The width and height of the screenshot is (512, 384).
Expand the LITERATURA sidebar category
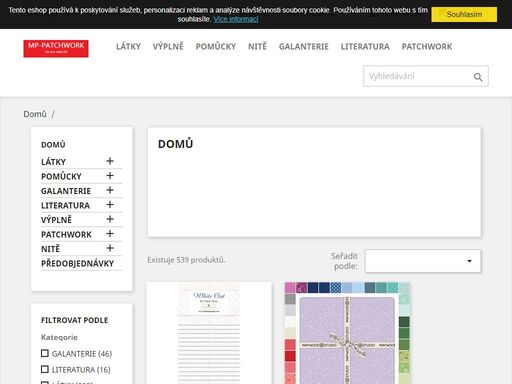pyautogui.click(x=110, y=205)
